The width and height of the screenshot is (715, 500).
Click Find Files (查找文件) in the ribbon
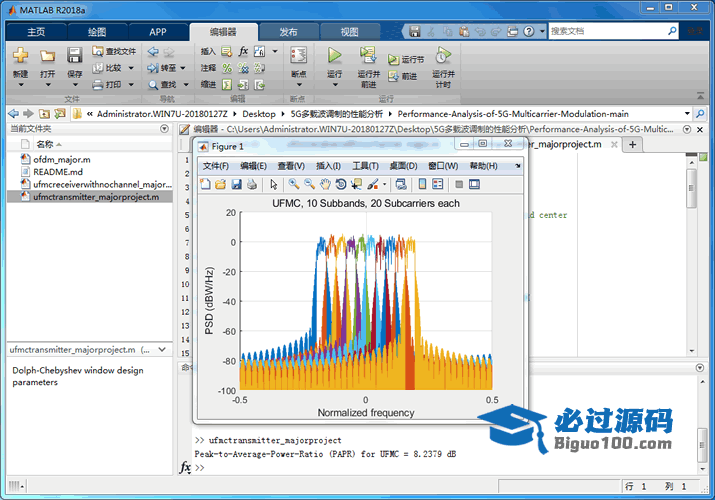(x=114, y=51)
